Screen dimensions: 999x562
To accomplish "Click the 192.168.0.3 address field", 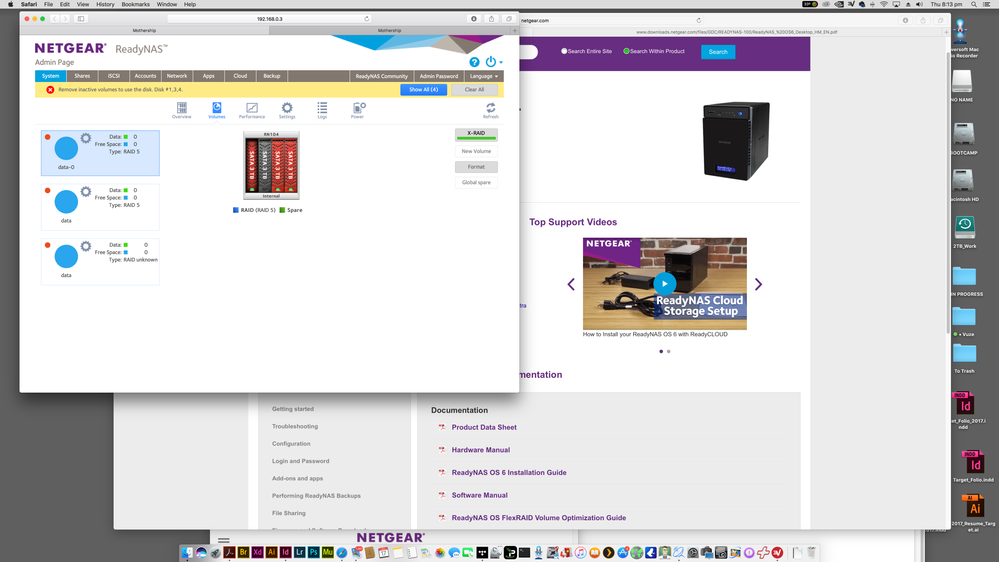I will tap(270, 18).
